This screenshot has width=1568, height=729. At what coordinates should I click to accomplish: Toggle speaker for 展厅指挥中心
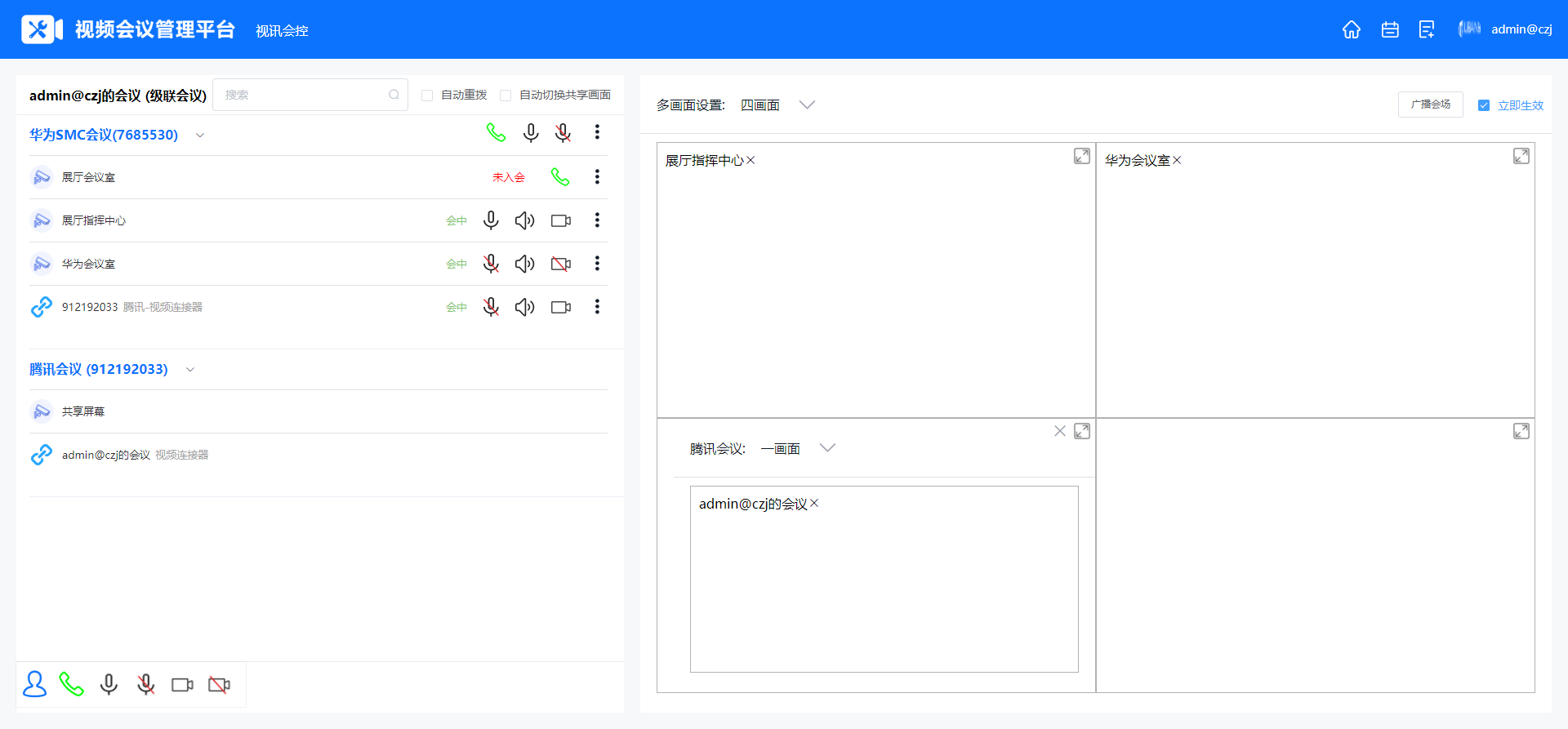(x=524, y=220)
